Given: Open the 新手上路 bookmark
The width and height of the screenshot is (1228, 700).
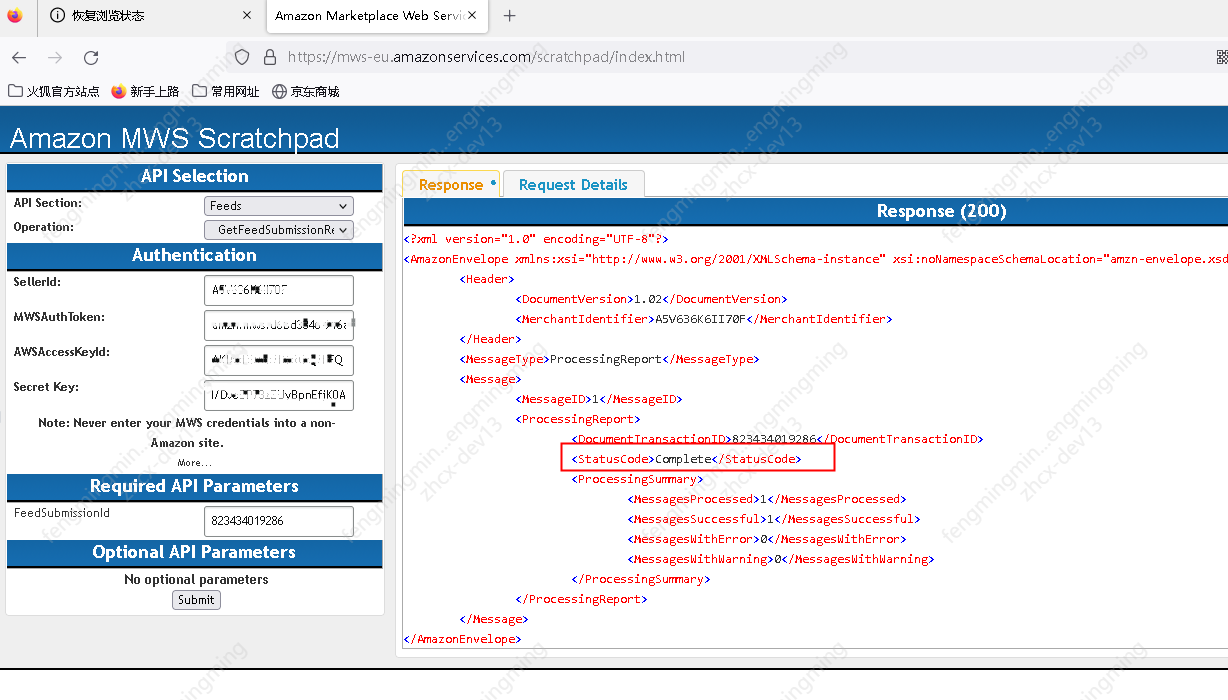Looking at the screenshot, I should click(x=145, y=91).
